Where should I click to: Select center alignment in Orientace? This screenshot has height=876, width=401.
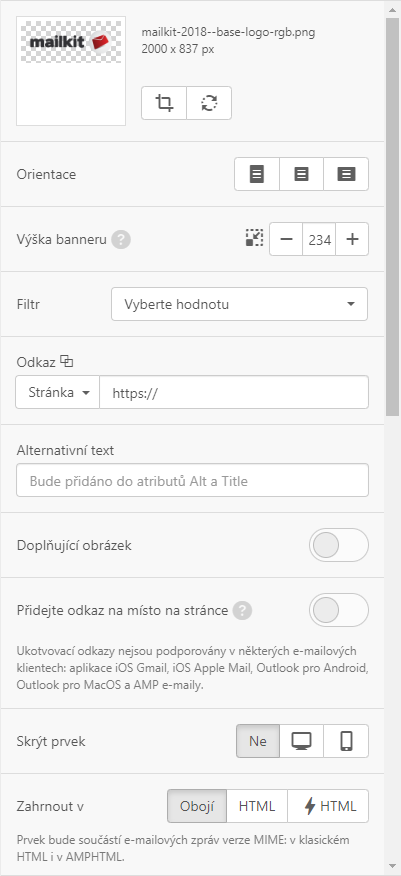302,174
